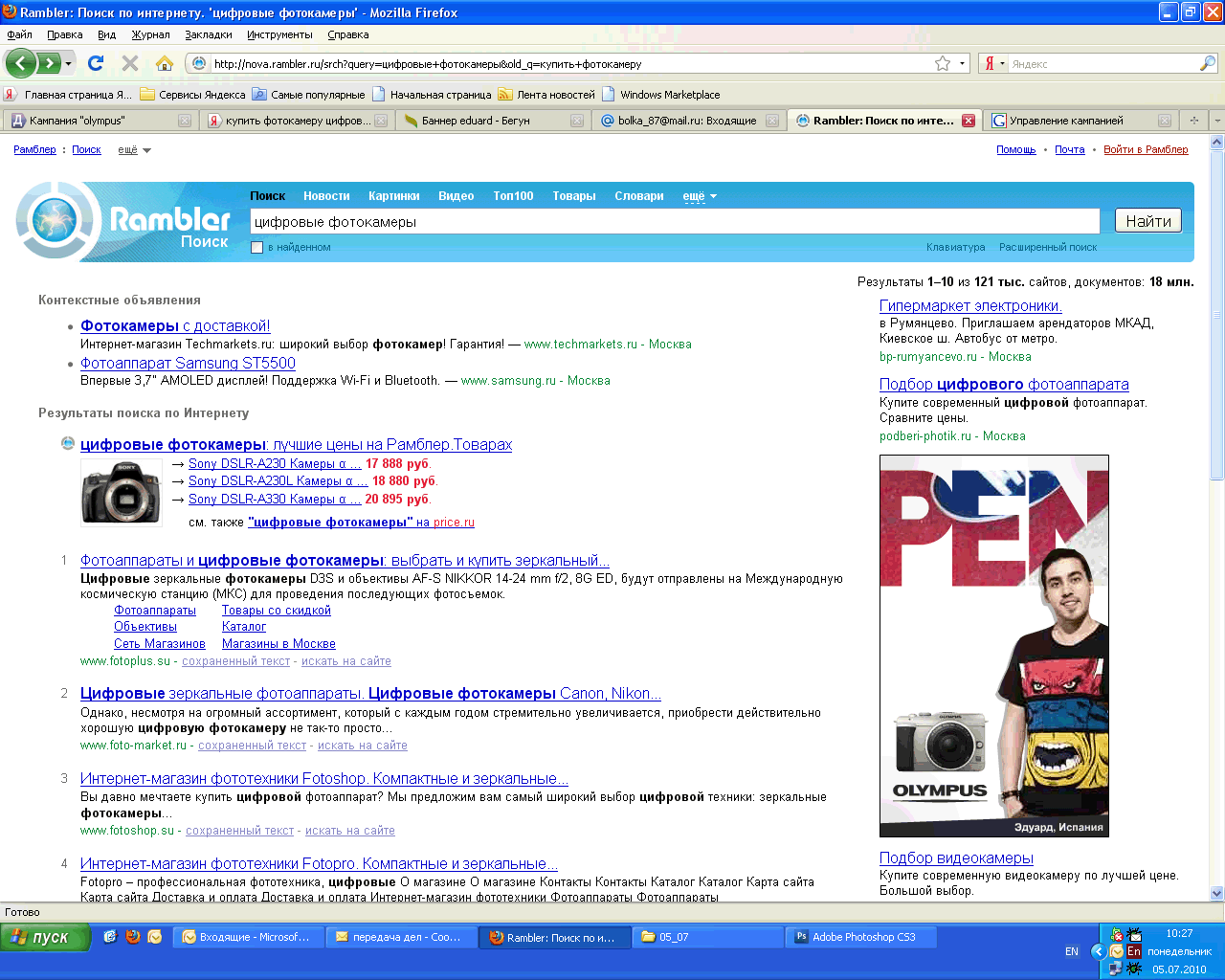The height and width of the screenshot is (980, 1225).
Task: Launch Internet Explorer from quick launch
Action: pyautogui.click(x=110, y=937)
